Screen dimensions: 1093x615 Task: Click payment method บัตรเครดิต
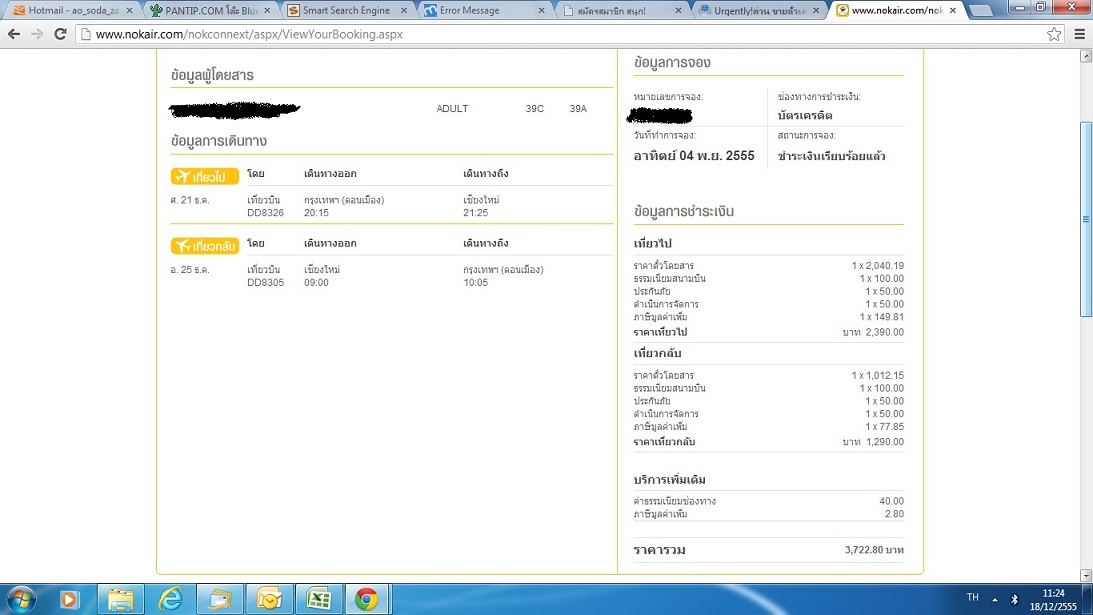click(x=805, y=116)
